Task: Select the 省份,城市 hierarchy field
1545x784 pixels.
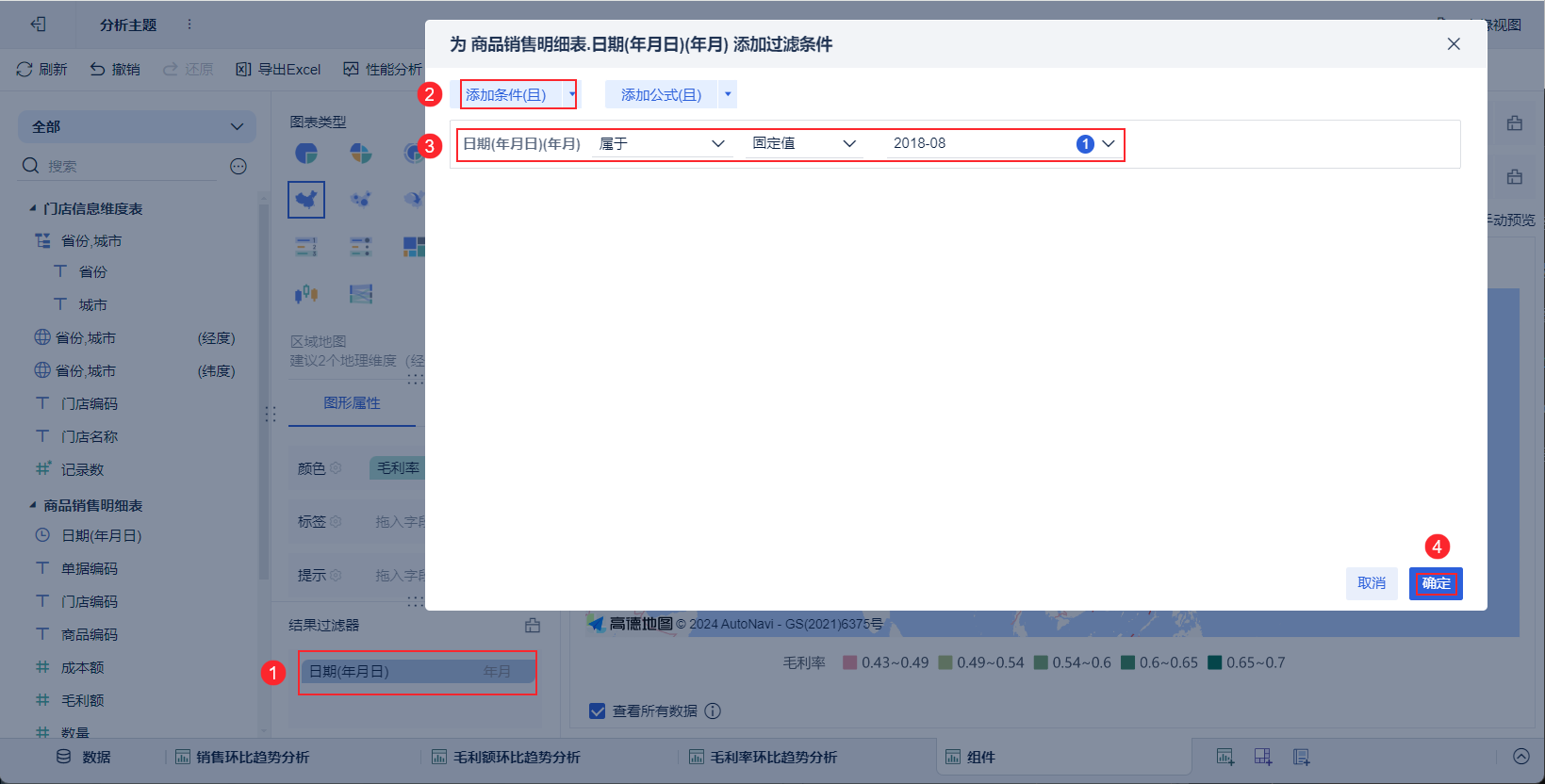Action: coord(91,240)
